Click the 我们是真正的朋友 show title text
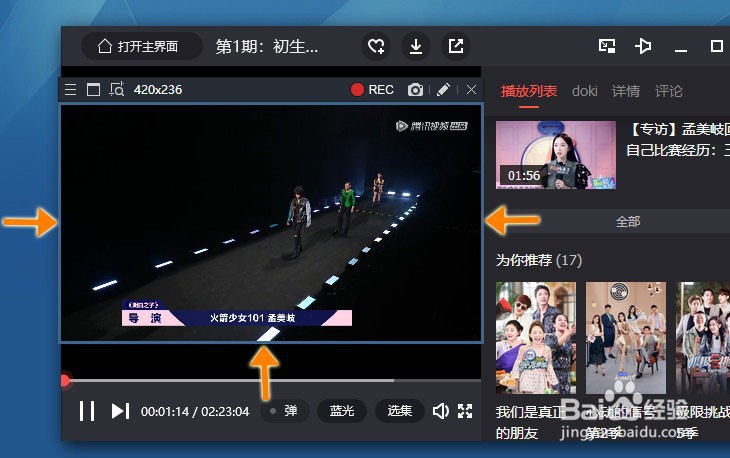Image resolution: width=730 pixels, height=458 pixels. pyautogui.click(x=530, y=423)
